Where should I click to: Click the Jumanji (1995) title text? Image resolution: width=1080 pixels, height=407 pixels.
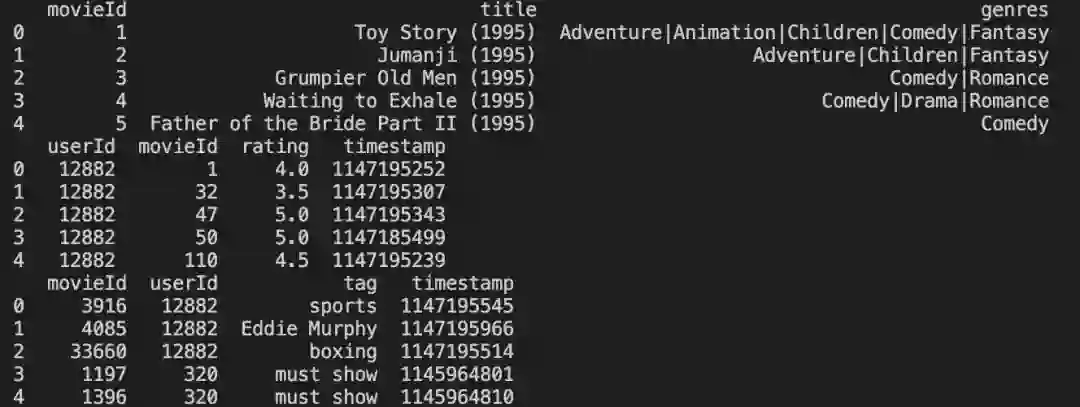456,56
